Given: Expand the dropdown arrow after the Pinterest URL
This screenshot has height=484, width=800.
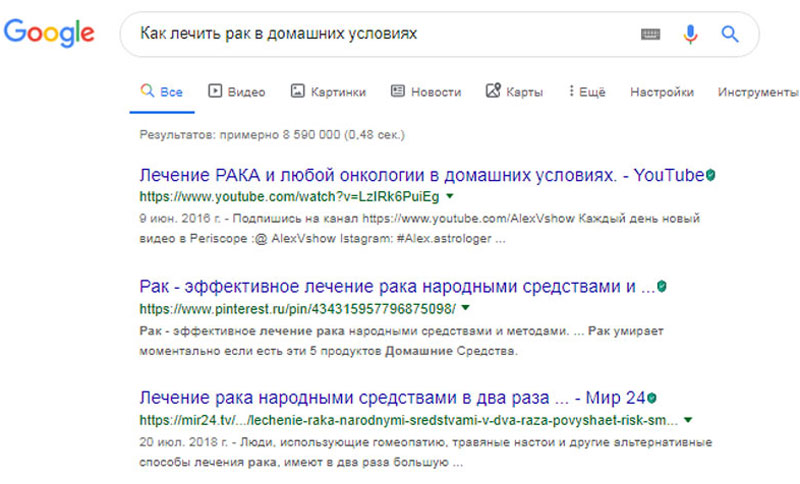Looking at the screenshot, I should pyautogui.click(x=465, y=308).
